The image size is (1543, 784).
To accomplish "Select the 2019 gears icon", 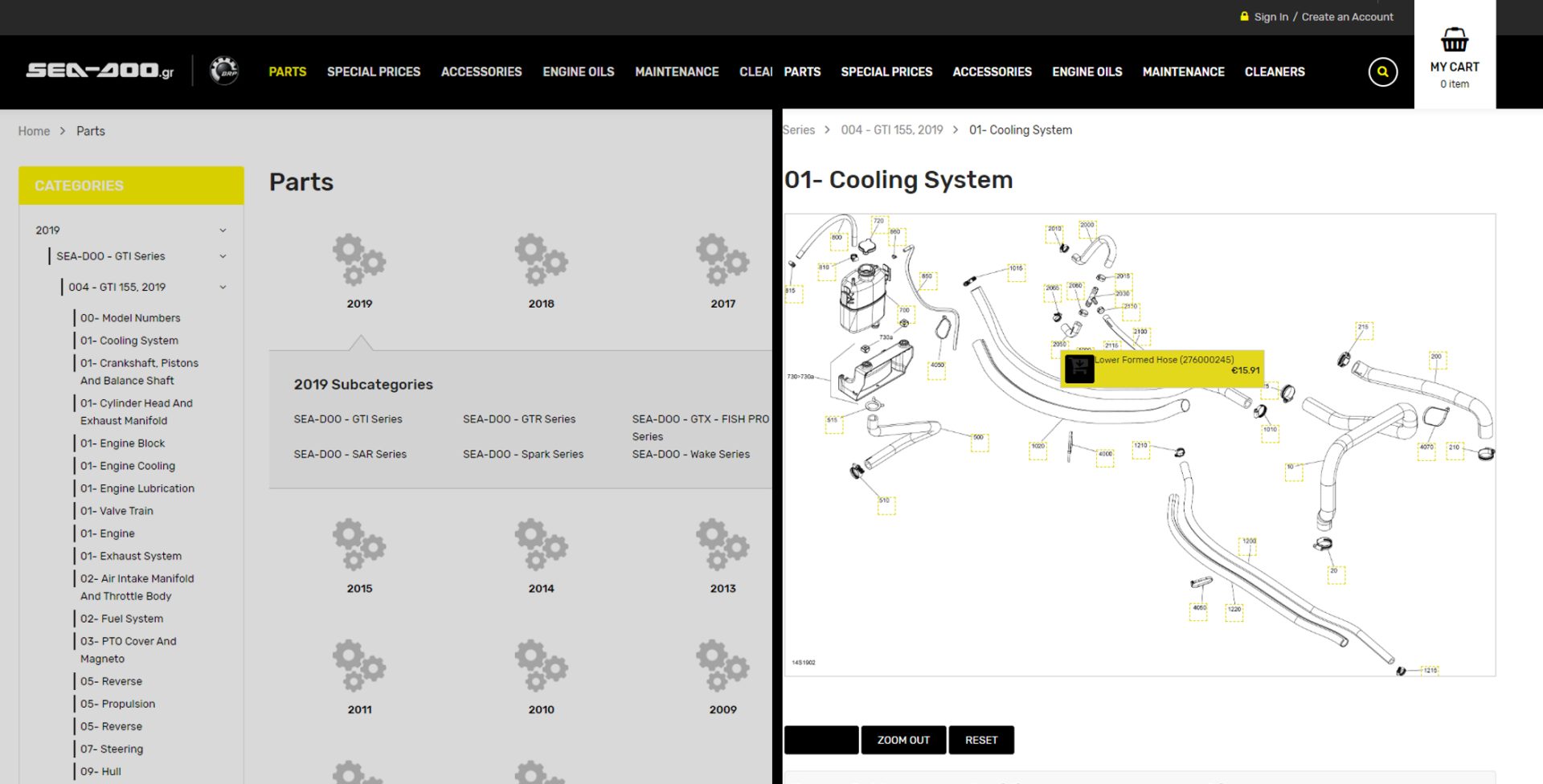I will 359,259.
